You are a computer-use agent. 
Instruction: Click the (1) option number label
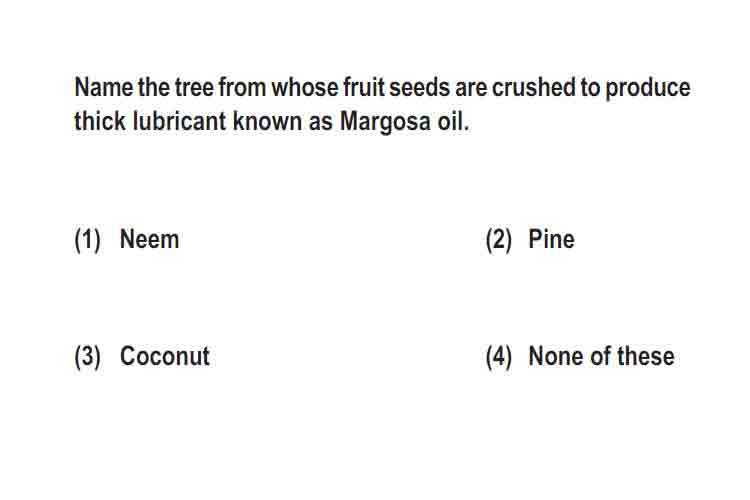pos(88,240)
